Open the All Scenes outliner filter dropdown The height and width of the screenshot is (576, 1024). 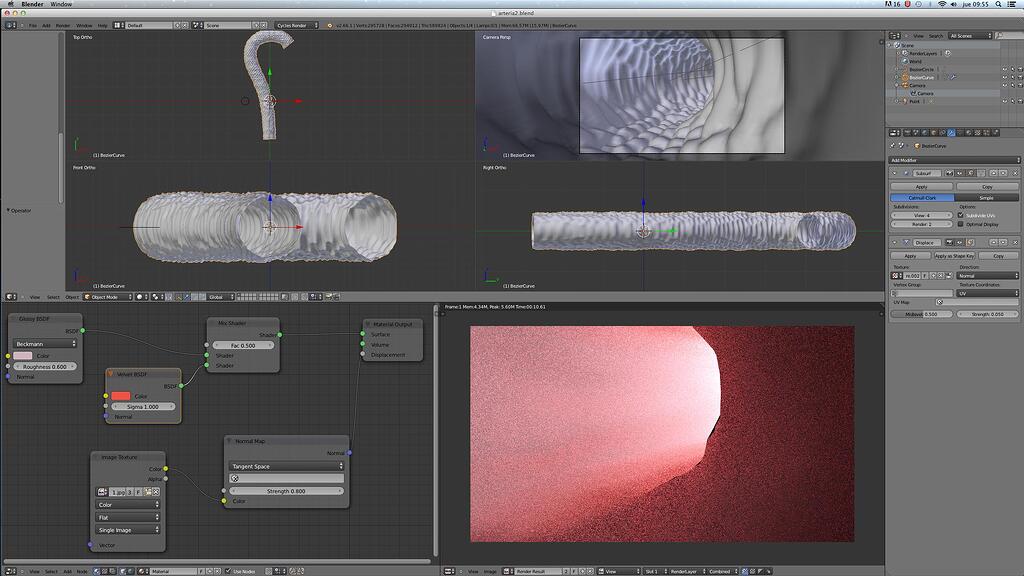(x=971, y=36)
